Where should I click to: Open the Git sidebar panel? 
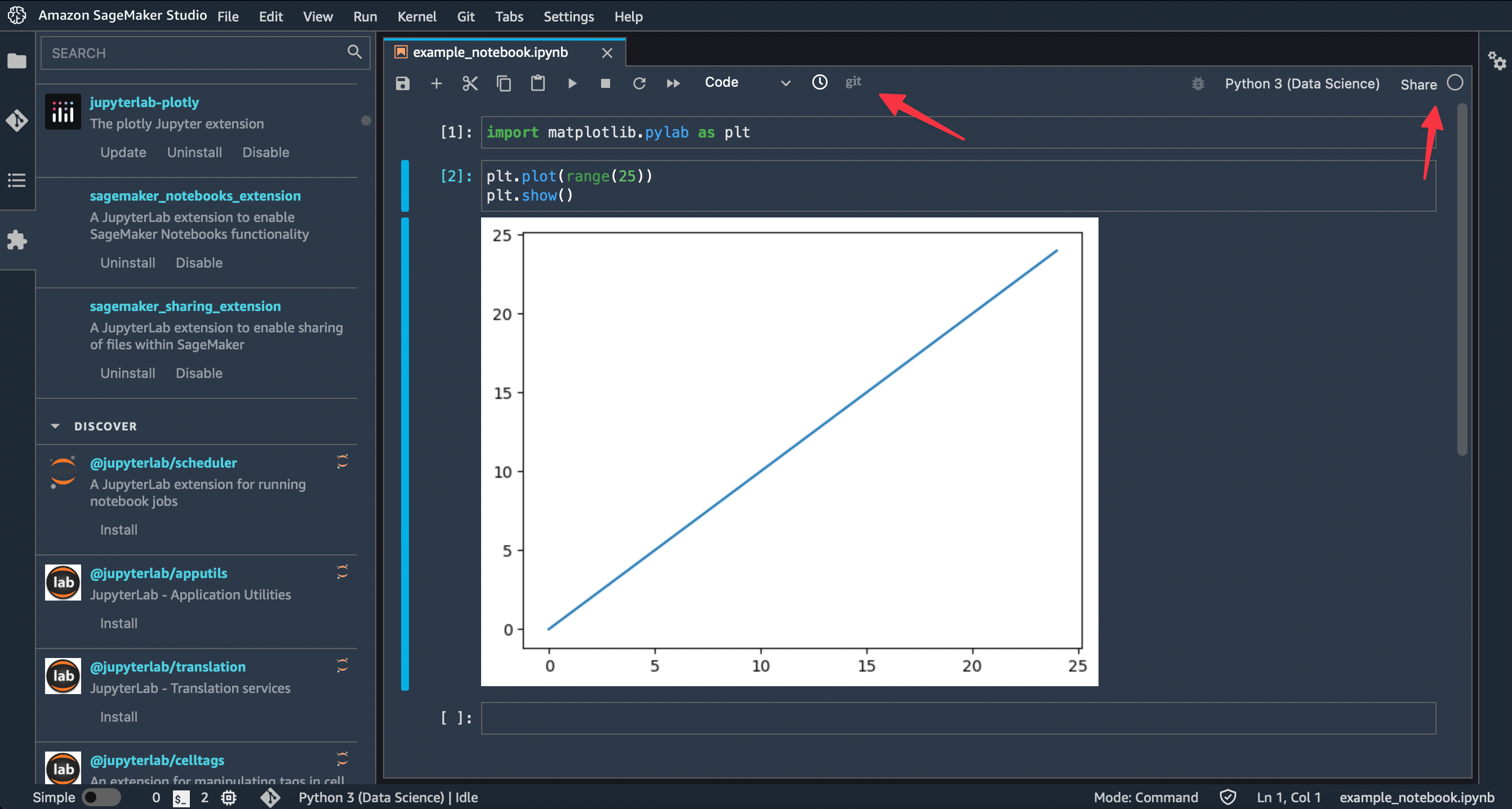17,121
